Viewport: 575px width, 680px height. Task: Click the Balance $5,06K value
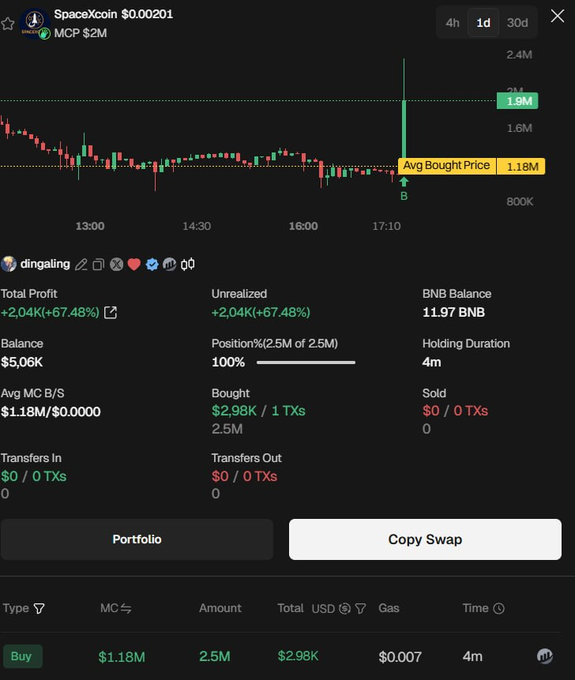(x=22, y=362)
